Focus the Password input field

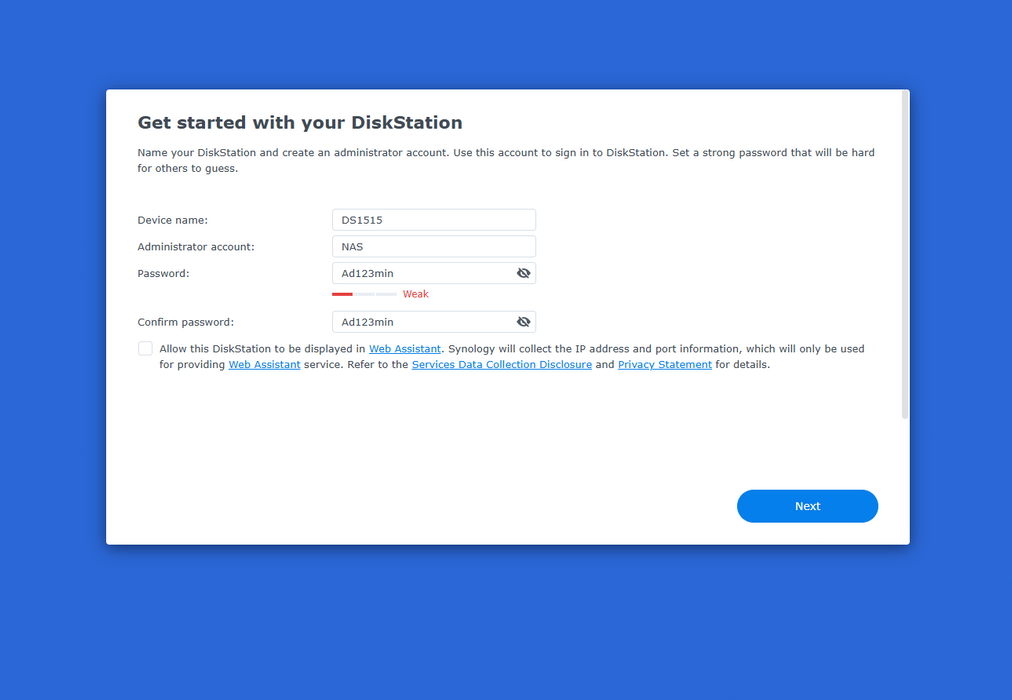coord(423,273)
